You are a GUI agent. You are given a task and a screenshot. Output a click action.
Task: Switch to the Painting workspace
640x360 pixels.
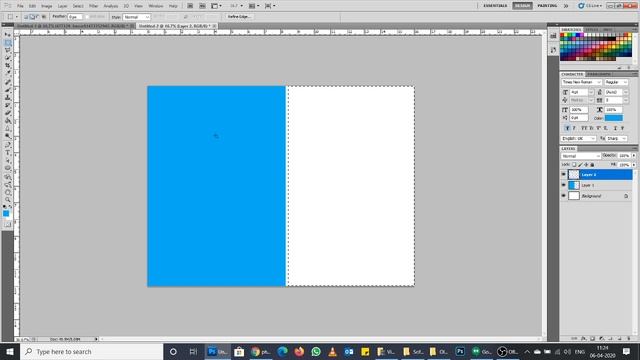(547, 6)
